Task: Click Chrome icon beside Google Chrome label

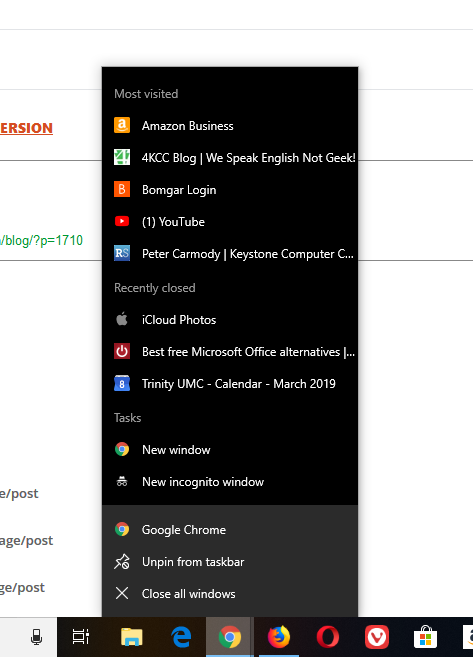Action: [122, 529]
